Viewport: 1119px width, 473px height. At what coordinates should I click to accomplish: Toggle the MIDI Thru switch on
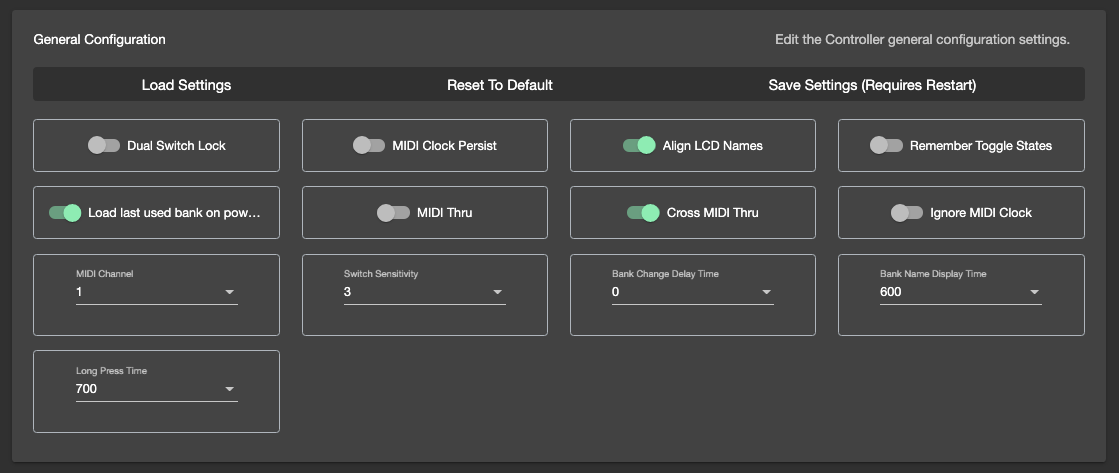(x=393, y=213)
